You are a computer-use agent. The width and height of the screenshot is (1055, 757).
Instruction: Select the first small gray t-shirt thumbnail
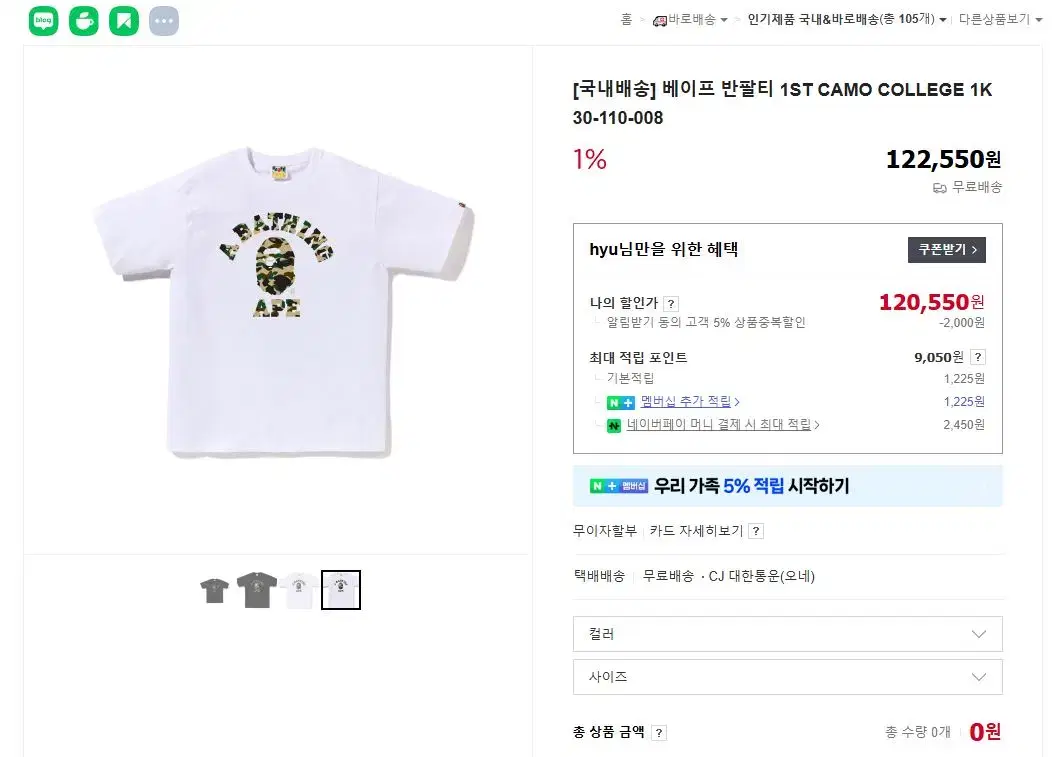(214, 590)
